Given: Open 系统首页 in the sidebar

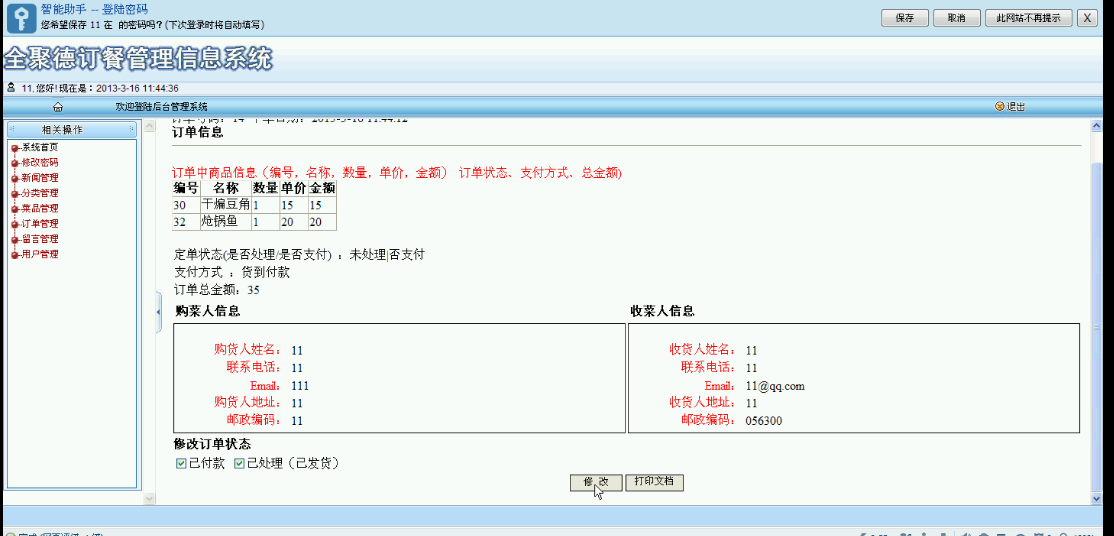Looking at the screenshot, I should tap(40, 147).
